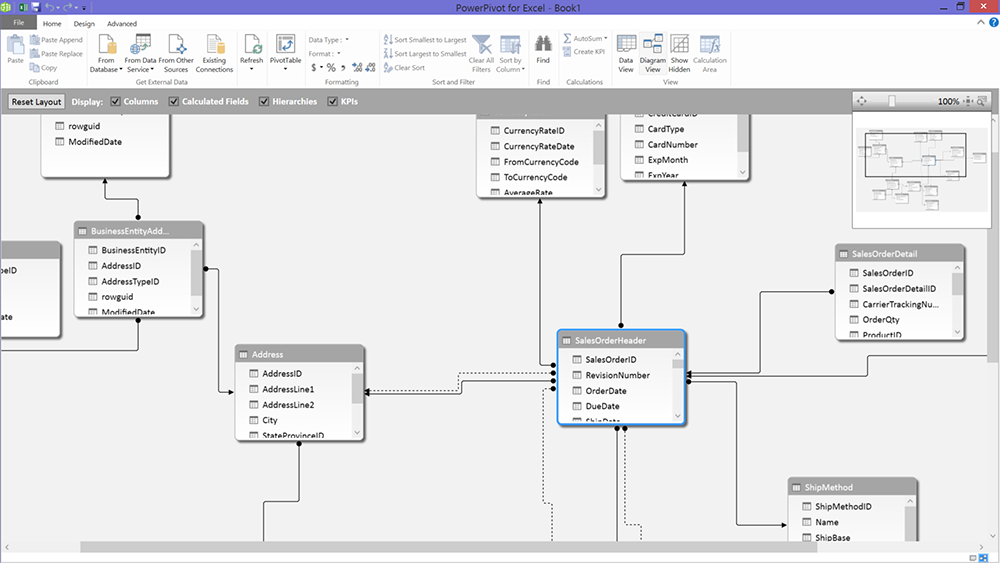Image resolution: width=1000 pixels, height=563 pixels.
Task: Open the Data Type dropdown
Action: coord(329,39)
